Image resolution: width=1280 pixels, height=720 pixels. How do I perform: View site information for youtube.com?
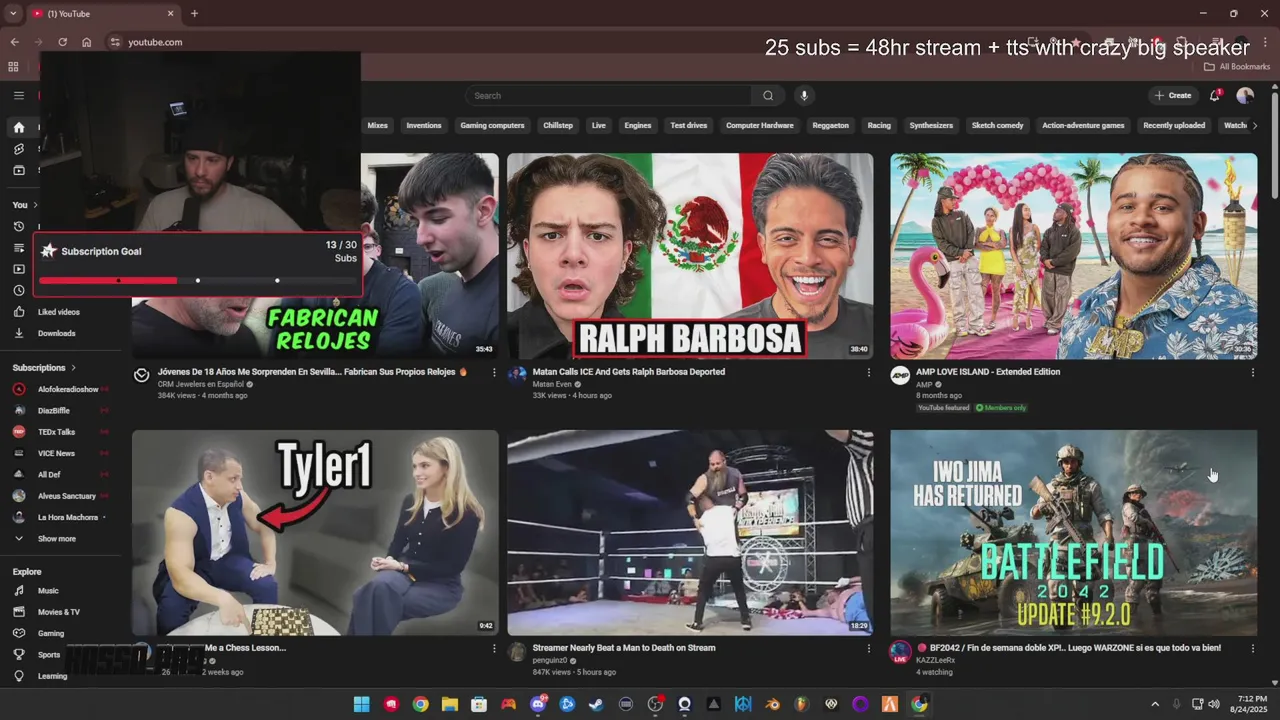(x=115, y=42)
